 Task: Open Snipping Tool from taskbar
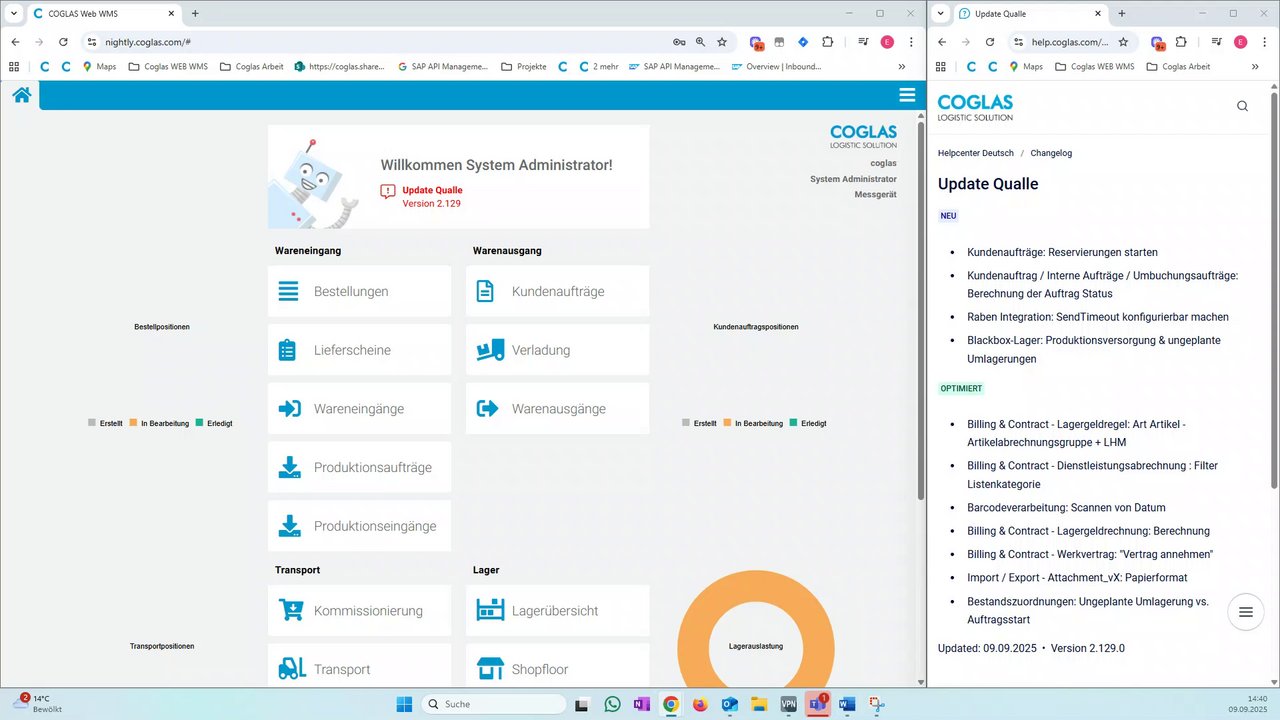876,704
